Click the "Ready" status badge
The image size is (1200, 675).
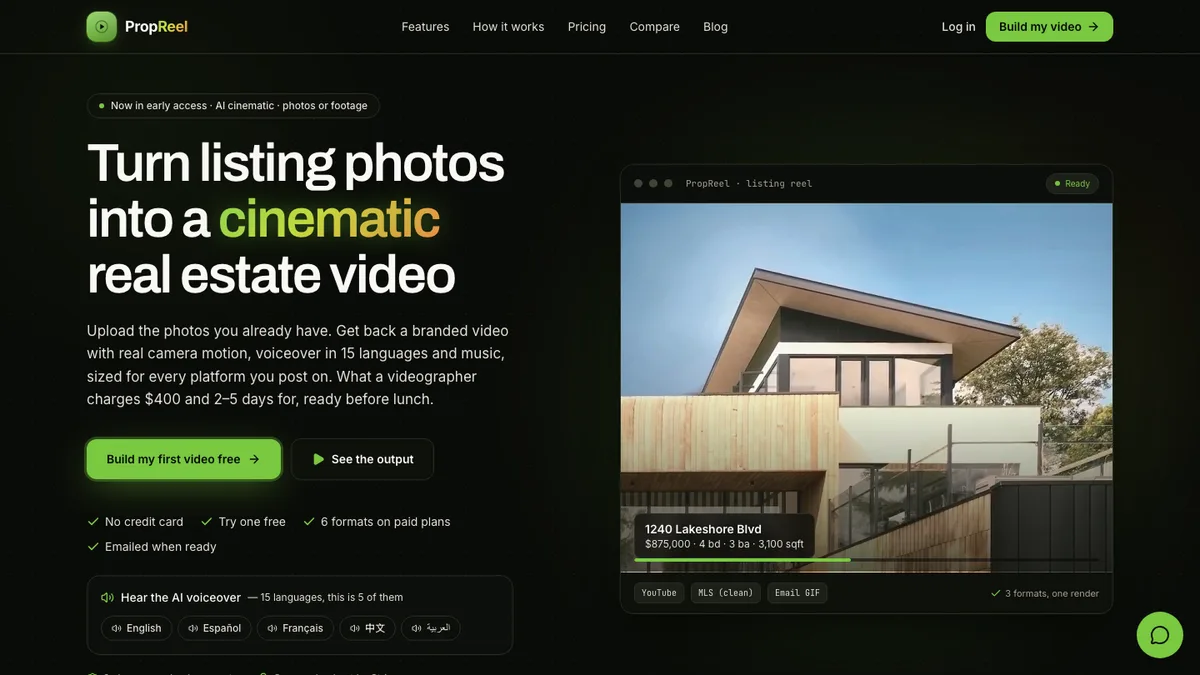(x=1072, y=184)
